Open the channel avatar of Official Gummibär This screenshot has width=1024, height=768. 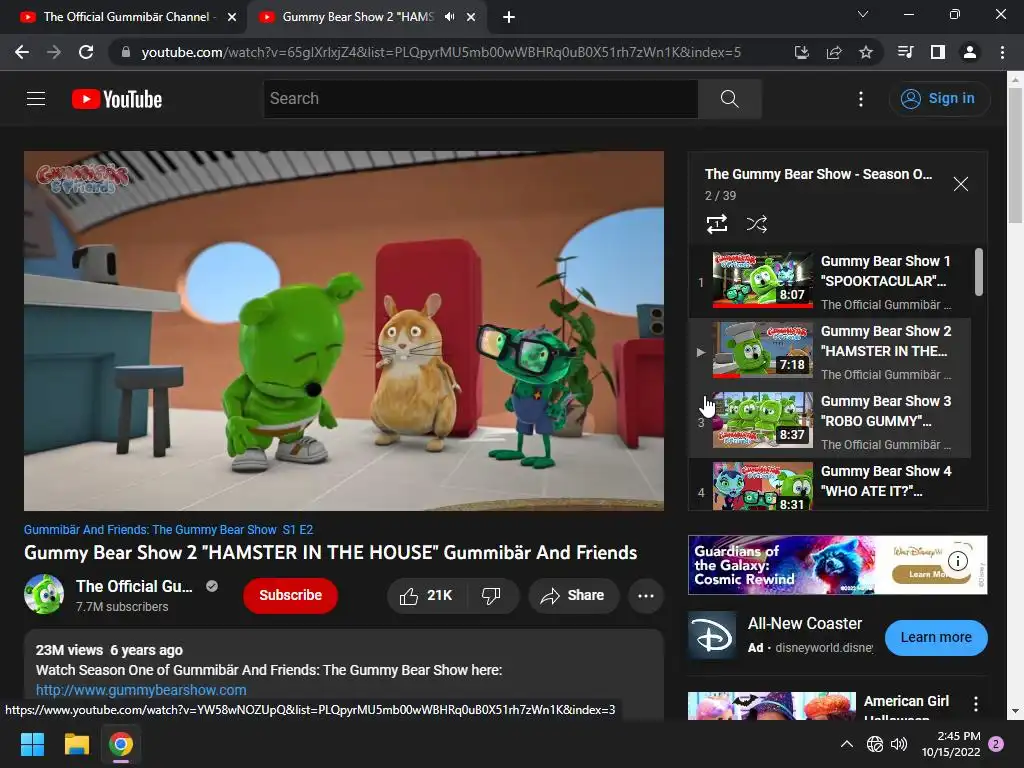click(44, 594)
